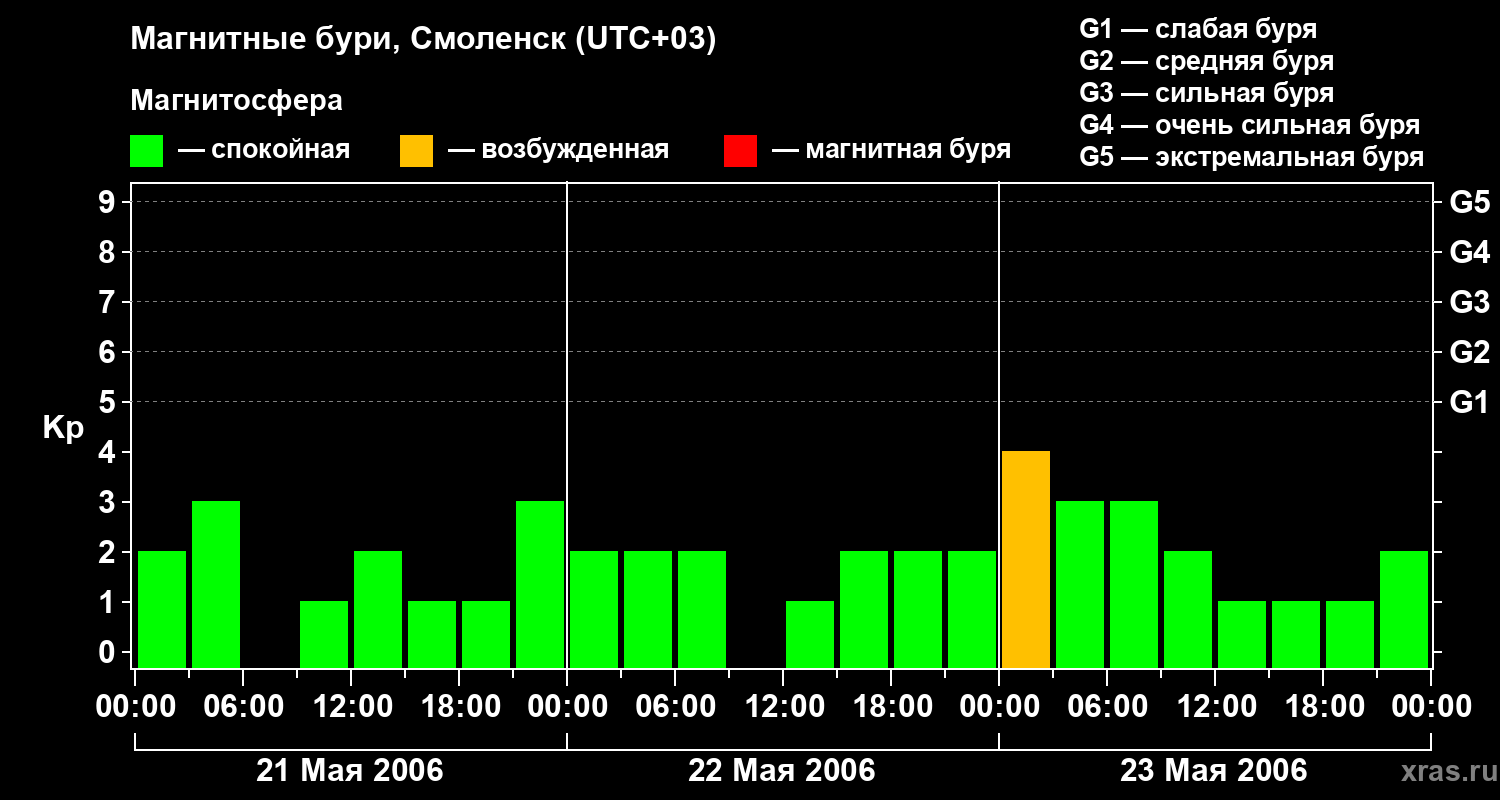Click the 23 May 09:00–12:00 bar (Kp 2)

[1188, 609]
